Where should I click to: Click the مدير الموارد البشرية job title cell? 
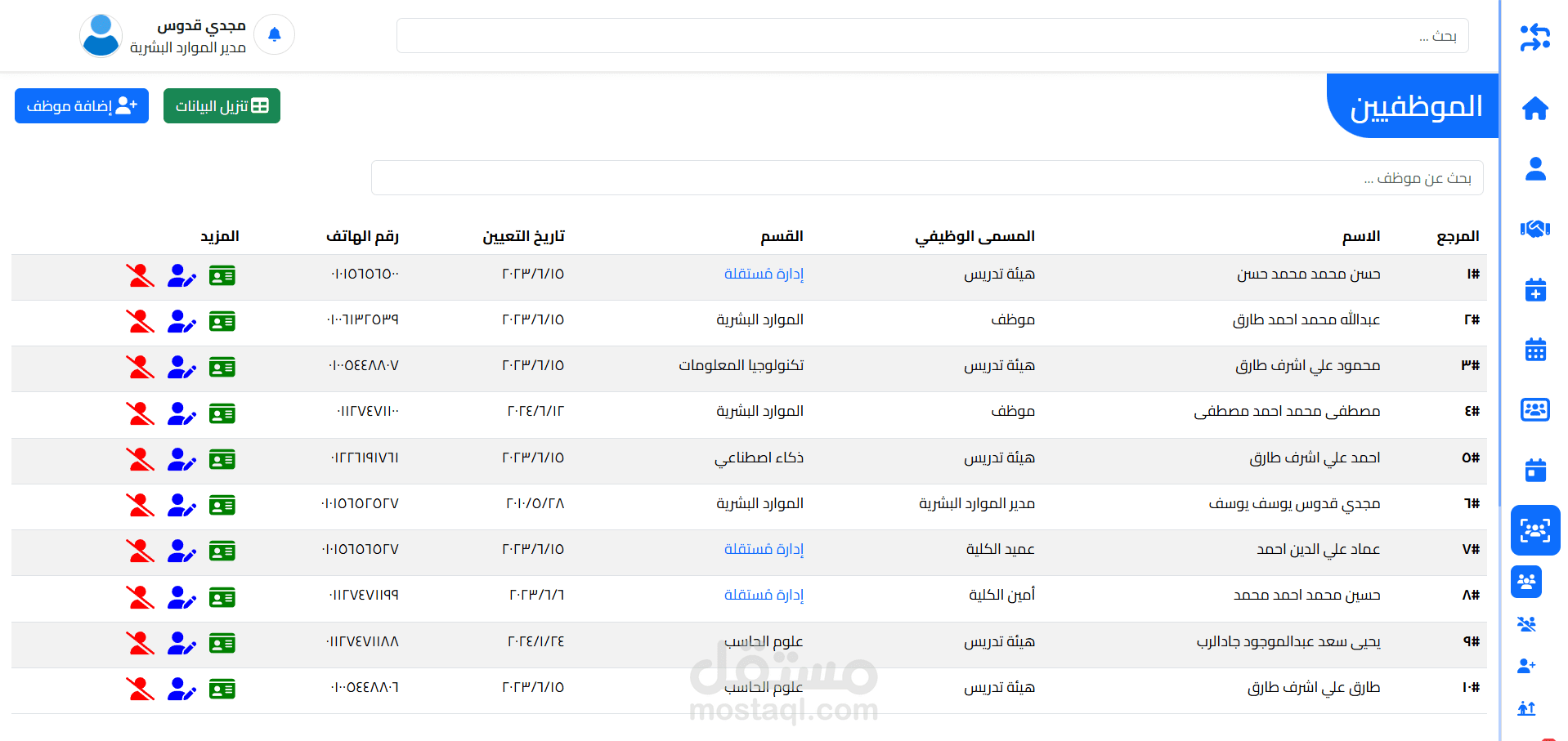pos(977,504)
